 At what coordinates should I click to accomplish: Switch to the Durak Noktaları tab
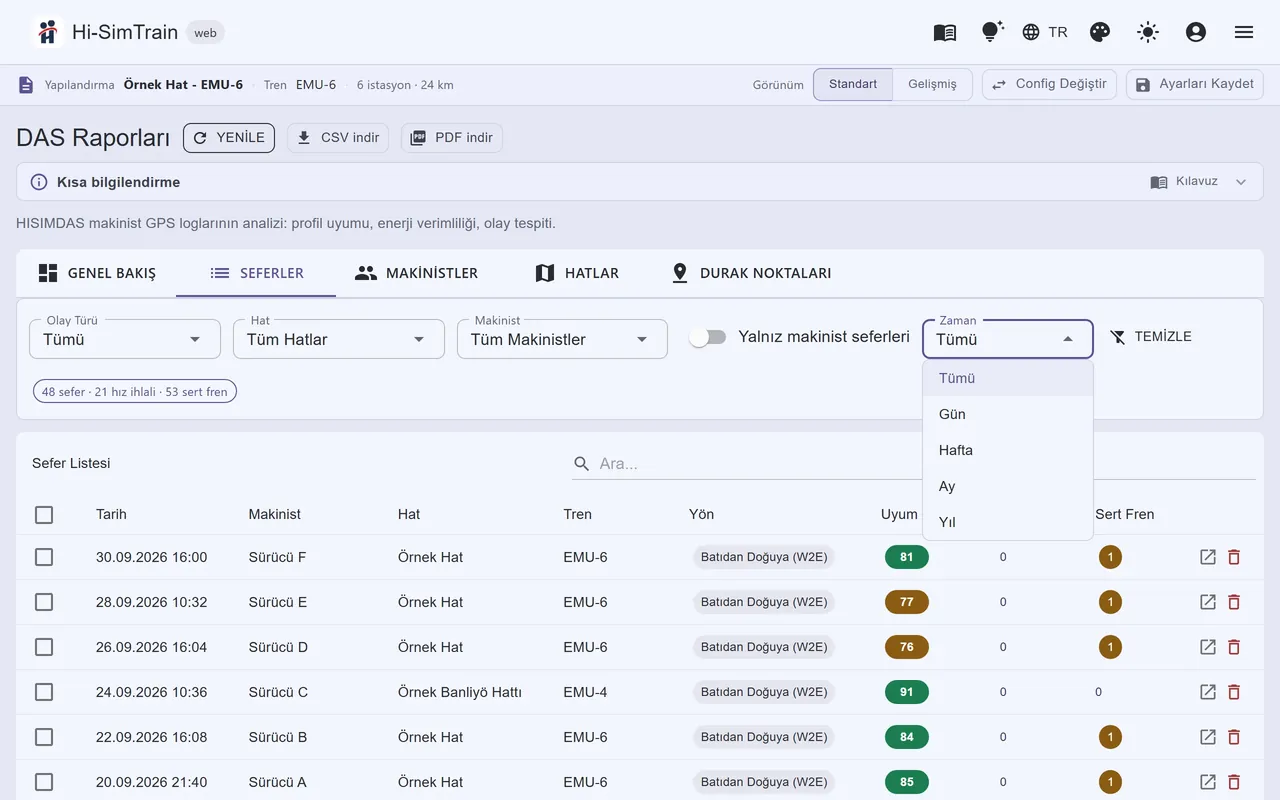tap(751, 273)
